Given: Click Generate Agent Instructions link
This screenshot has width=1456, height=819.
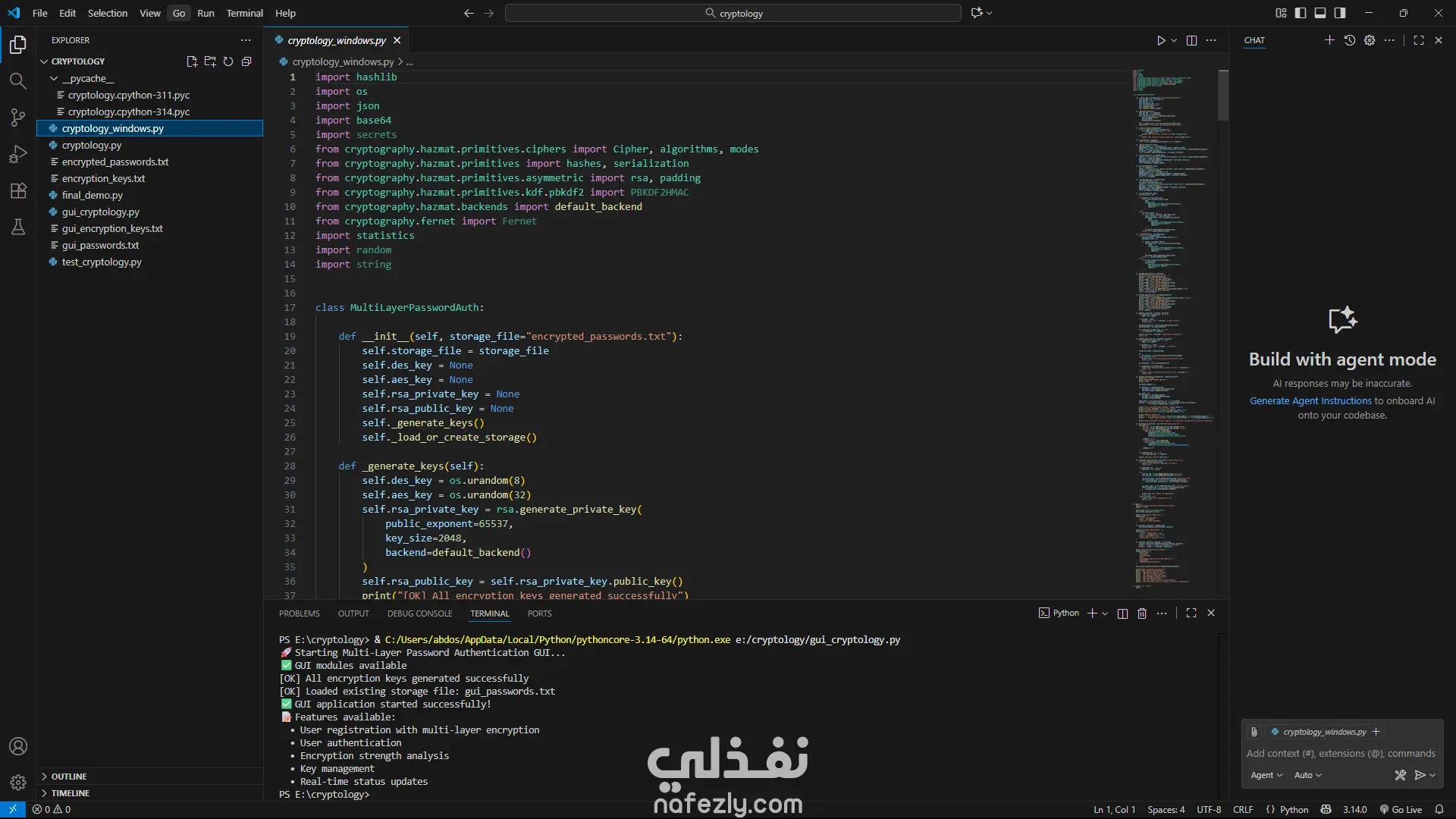Looking at the screenshot, I should (x=1310, y=400).
